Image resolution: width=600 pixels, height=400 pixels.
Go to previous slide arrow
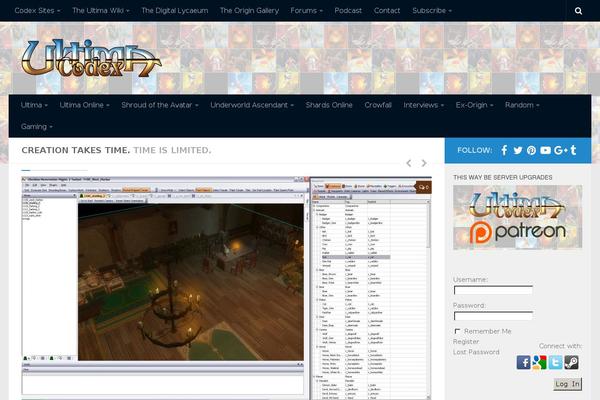click(x=409, y=163)
